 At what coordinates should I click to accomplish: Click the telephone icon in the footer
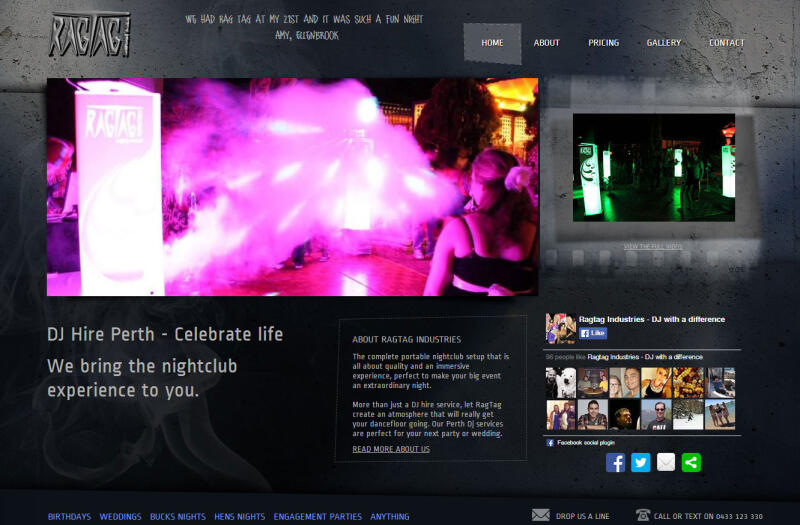click(x=643, y=515)
